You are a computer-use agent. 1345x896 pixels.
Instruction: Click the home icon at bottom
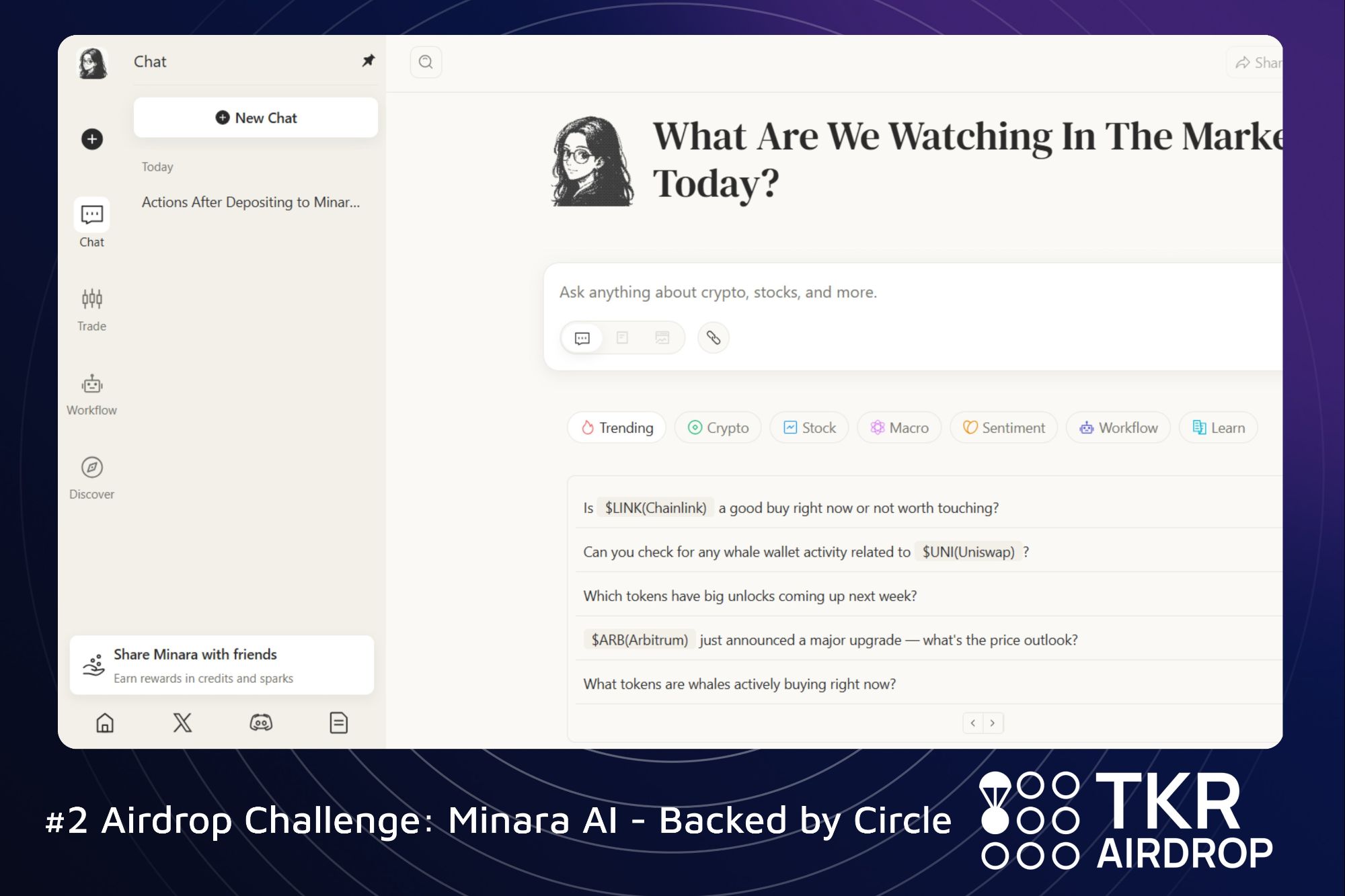[x=105, y=723]
